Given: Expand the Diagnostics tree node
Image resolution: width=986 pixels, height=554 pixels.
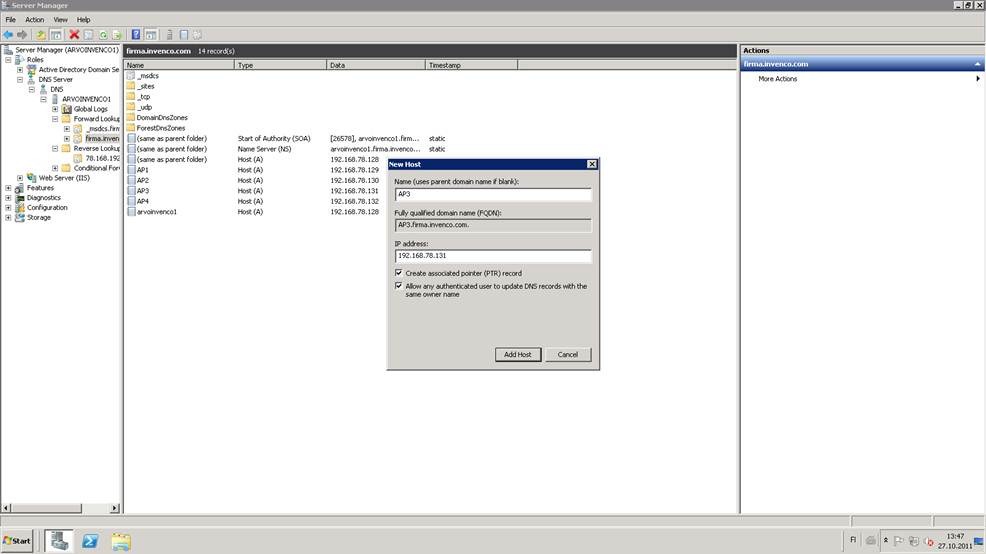Looking at the screenshot, I should (x=8, y=198).
